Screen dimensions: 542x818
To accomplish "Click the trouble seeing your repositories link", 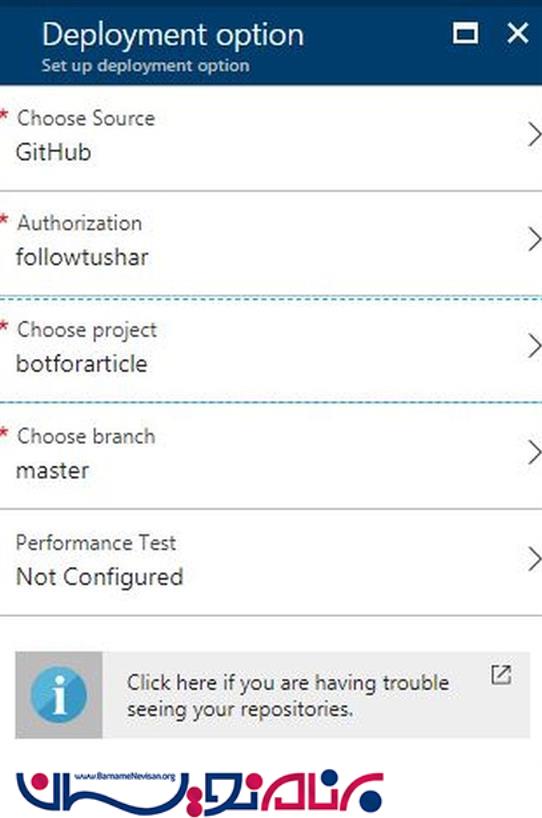I will click(x=288, y=696).
